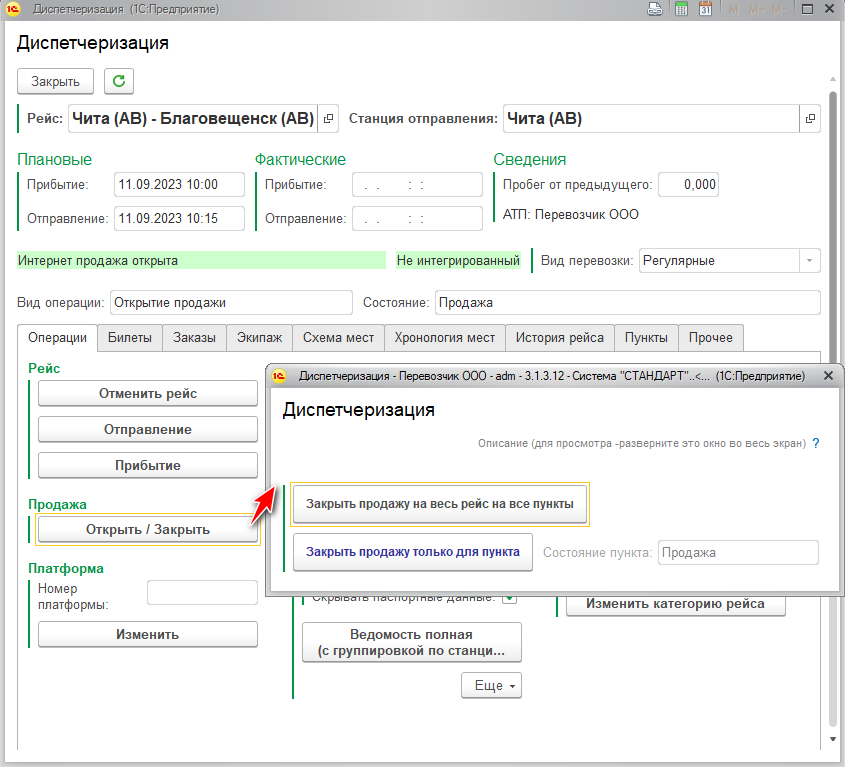The width and height of the screenshot is (845, 767).
Task: Switch to the Билеты tab
Action: (x=130, y=338)
